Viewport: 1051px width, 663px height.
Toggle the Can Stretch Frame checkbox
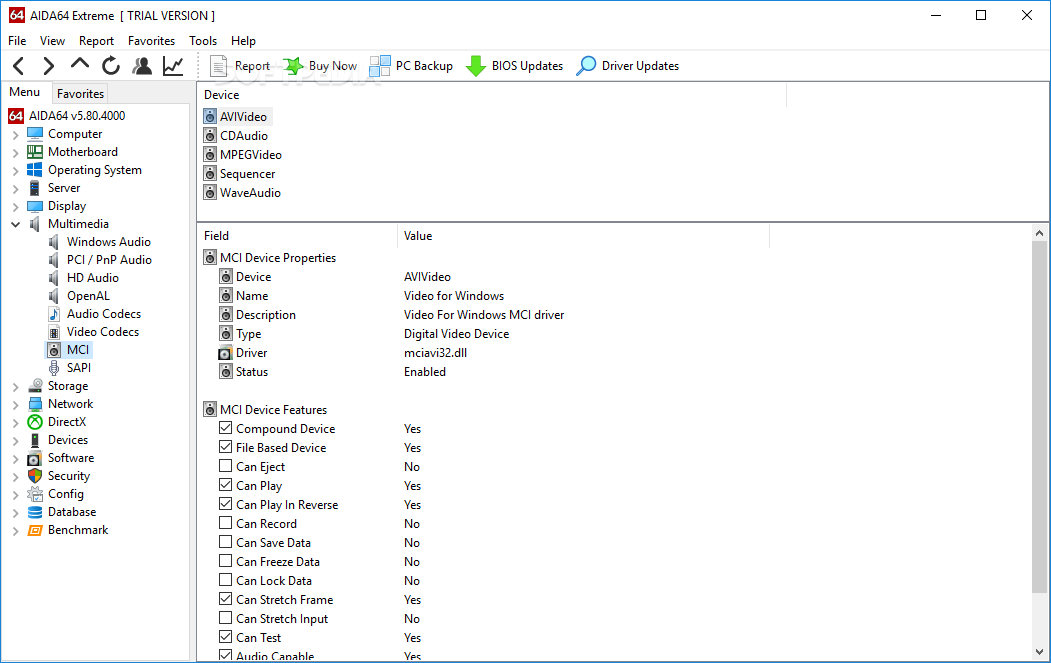226,599
